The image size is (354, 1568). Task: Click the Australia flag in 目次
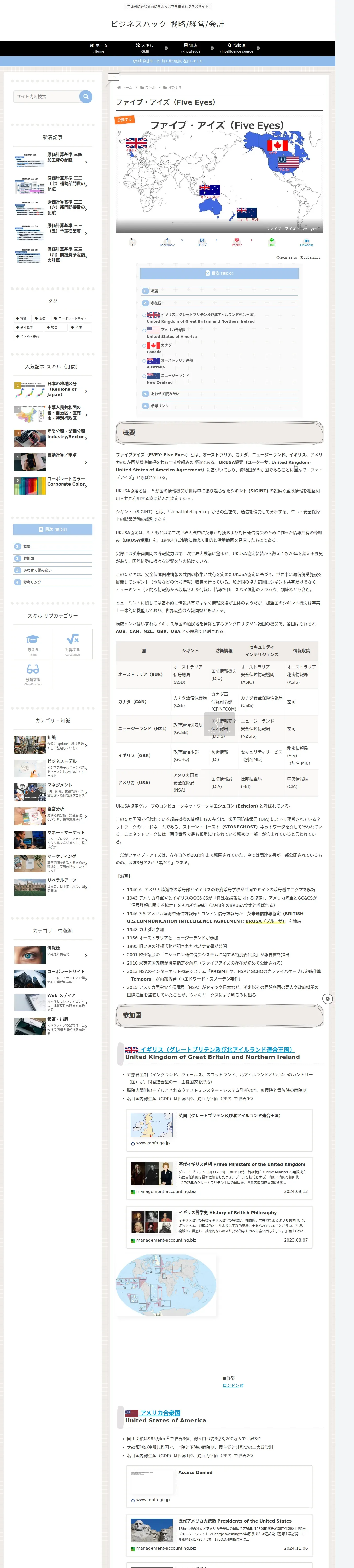[x=153, y=360]
